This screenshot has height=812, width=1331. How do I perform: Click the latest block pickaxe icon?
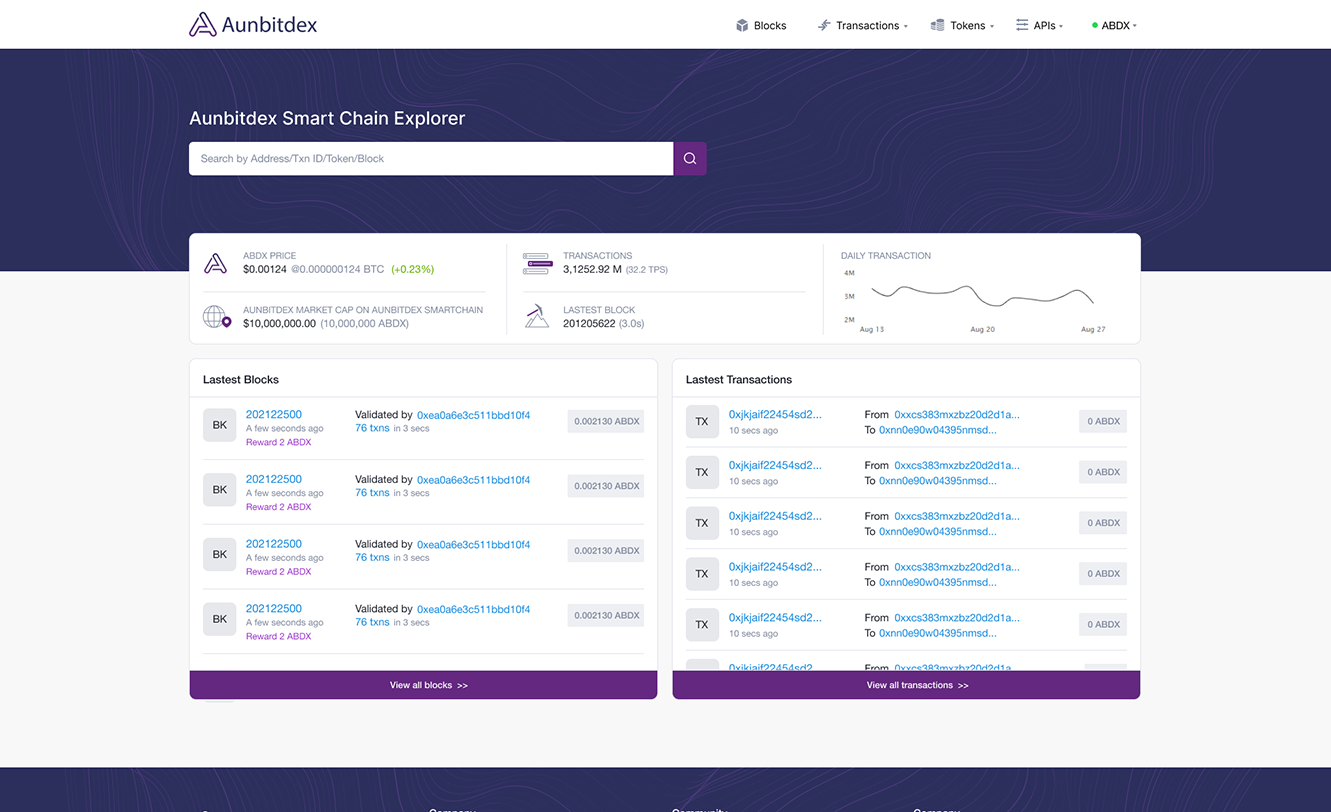[537, 317]
